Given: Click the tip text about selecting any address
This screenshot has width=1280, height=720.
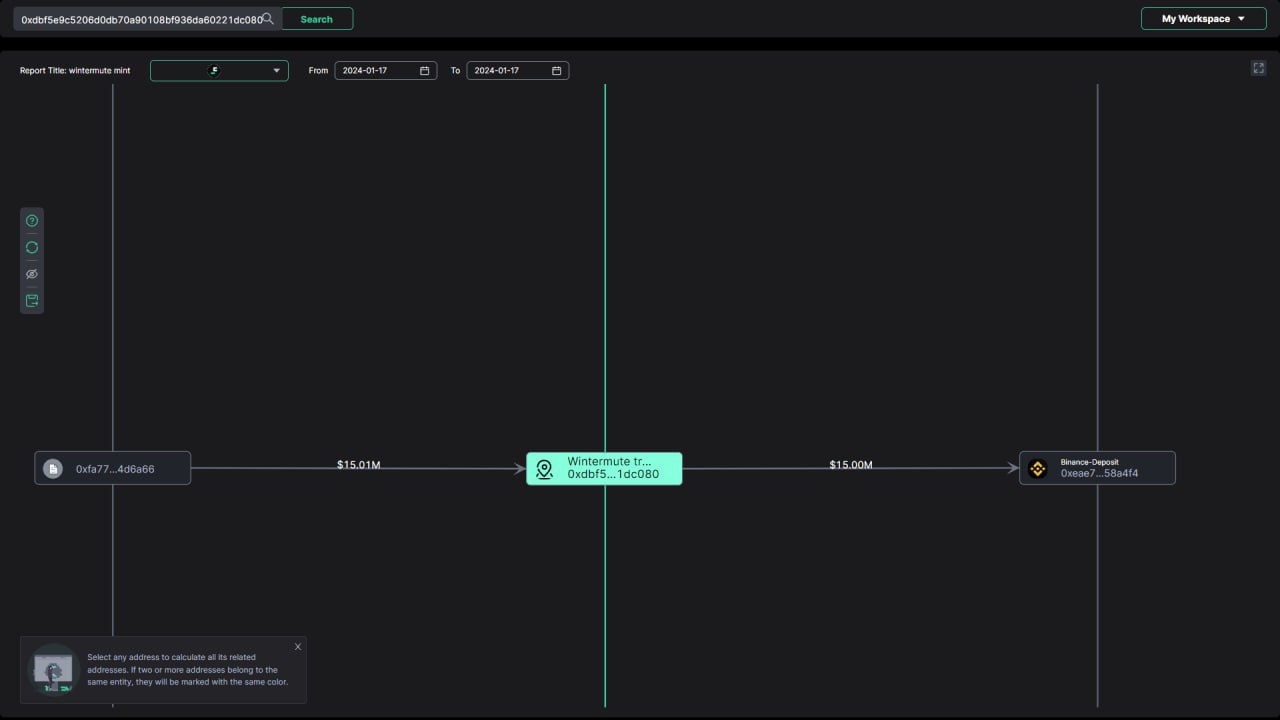Looking at the screenshot, I should [188, 669].
